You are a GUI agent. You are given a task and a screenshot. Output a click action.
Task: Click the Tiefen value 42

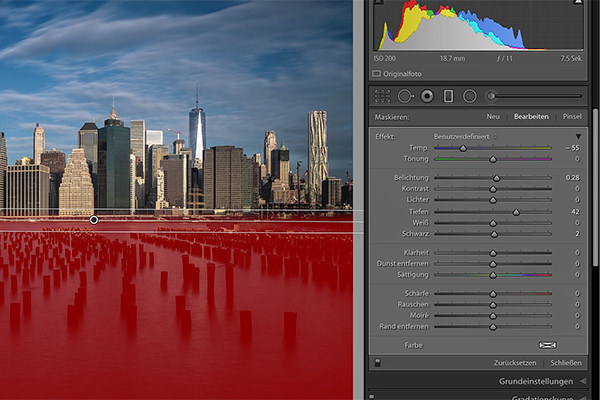[x=575, y=212]
